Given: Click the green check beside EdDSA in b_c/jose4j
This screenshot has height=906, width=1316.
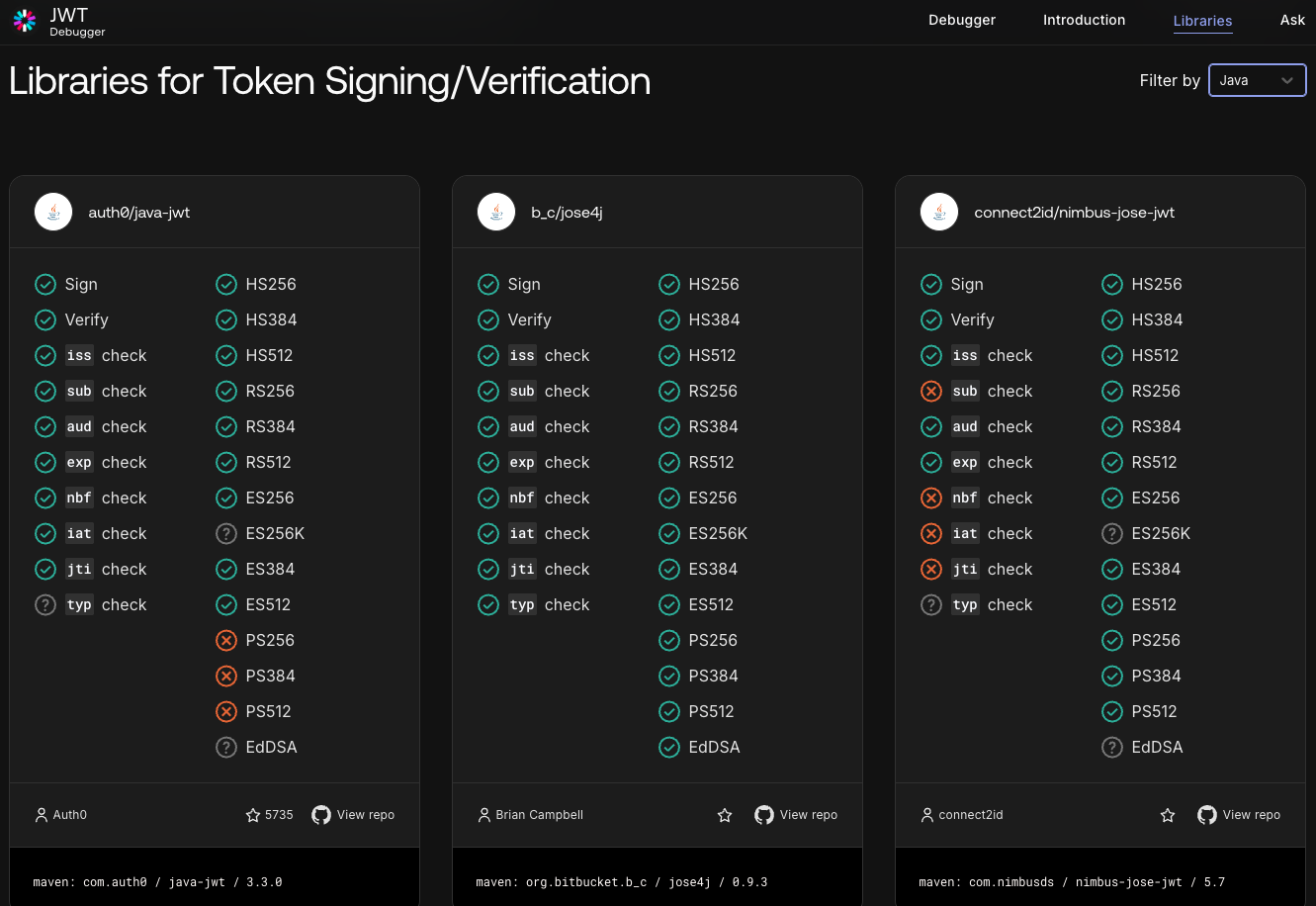Looking at the screenshot, I should 669,747.
